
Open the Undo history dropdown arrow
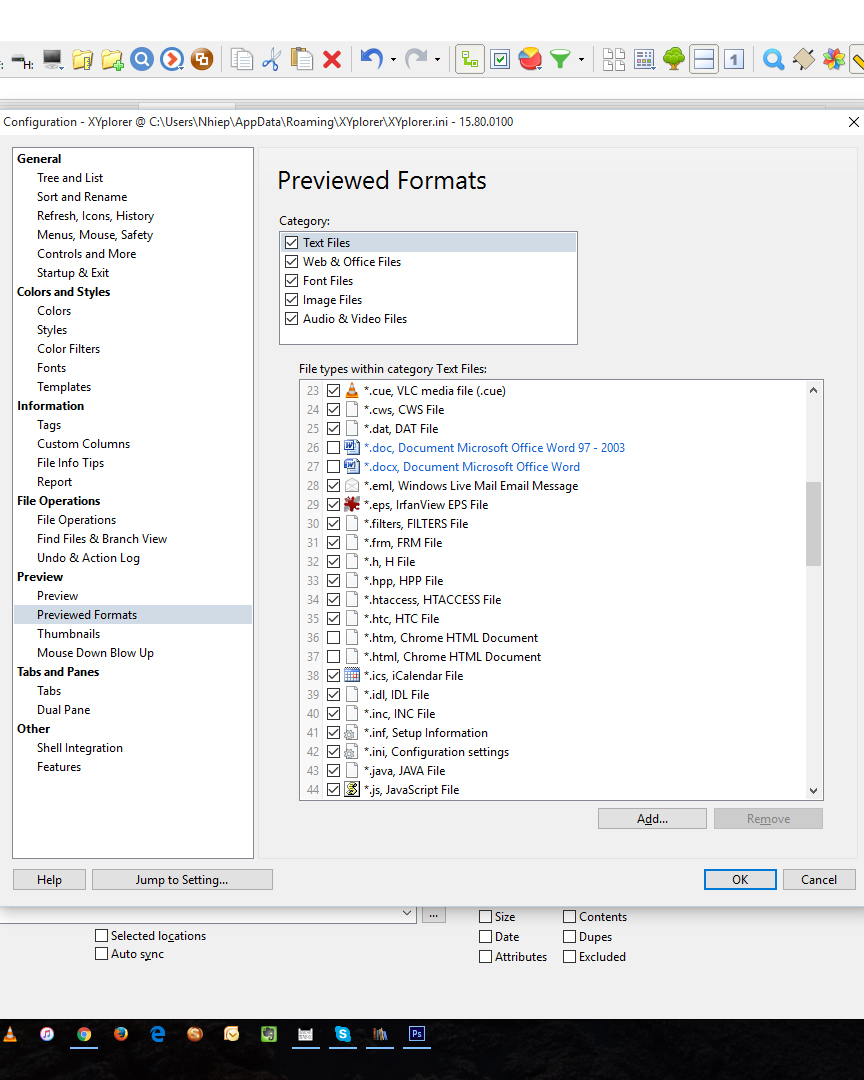393,60
